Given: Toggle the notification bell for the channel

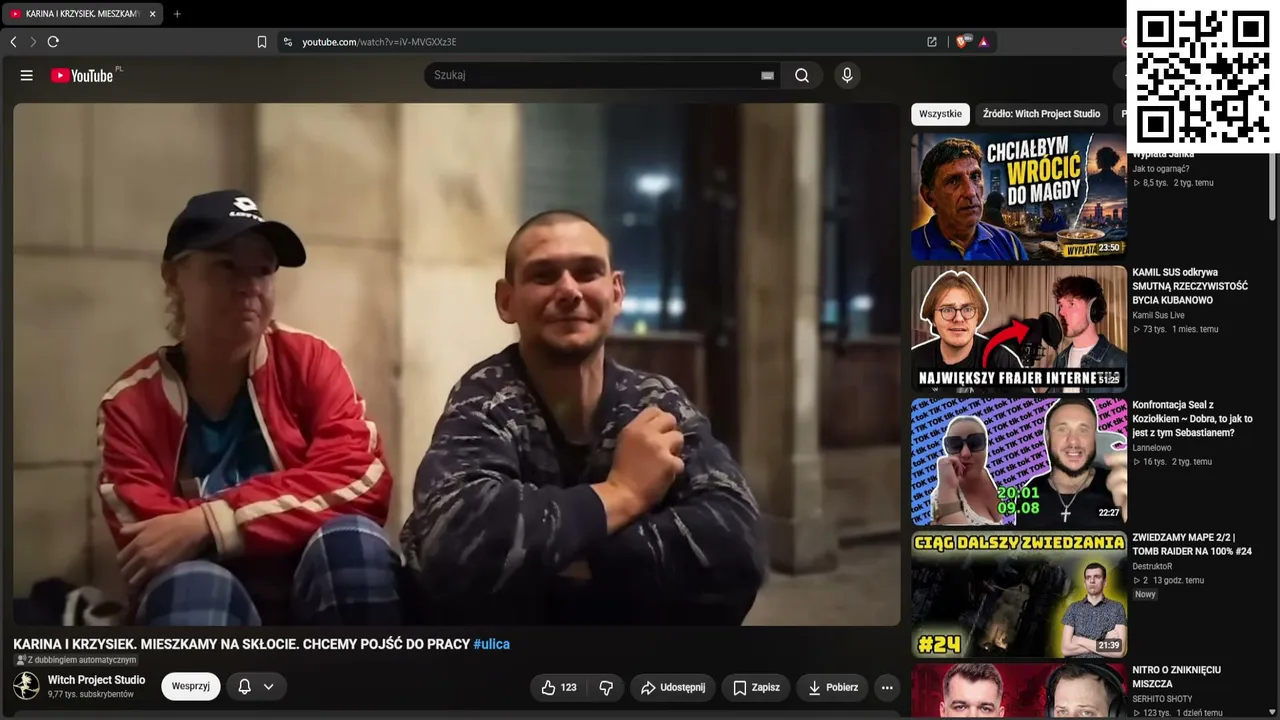Looking at the screenshot, I should click(x=244, y=687).
